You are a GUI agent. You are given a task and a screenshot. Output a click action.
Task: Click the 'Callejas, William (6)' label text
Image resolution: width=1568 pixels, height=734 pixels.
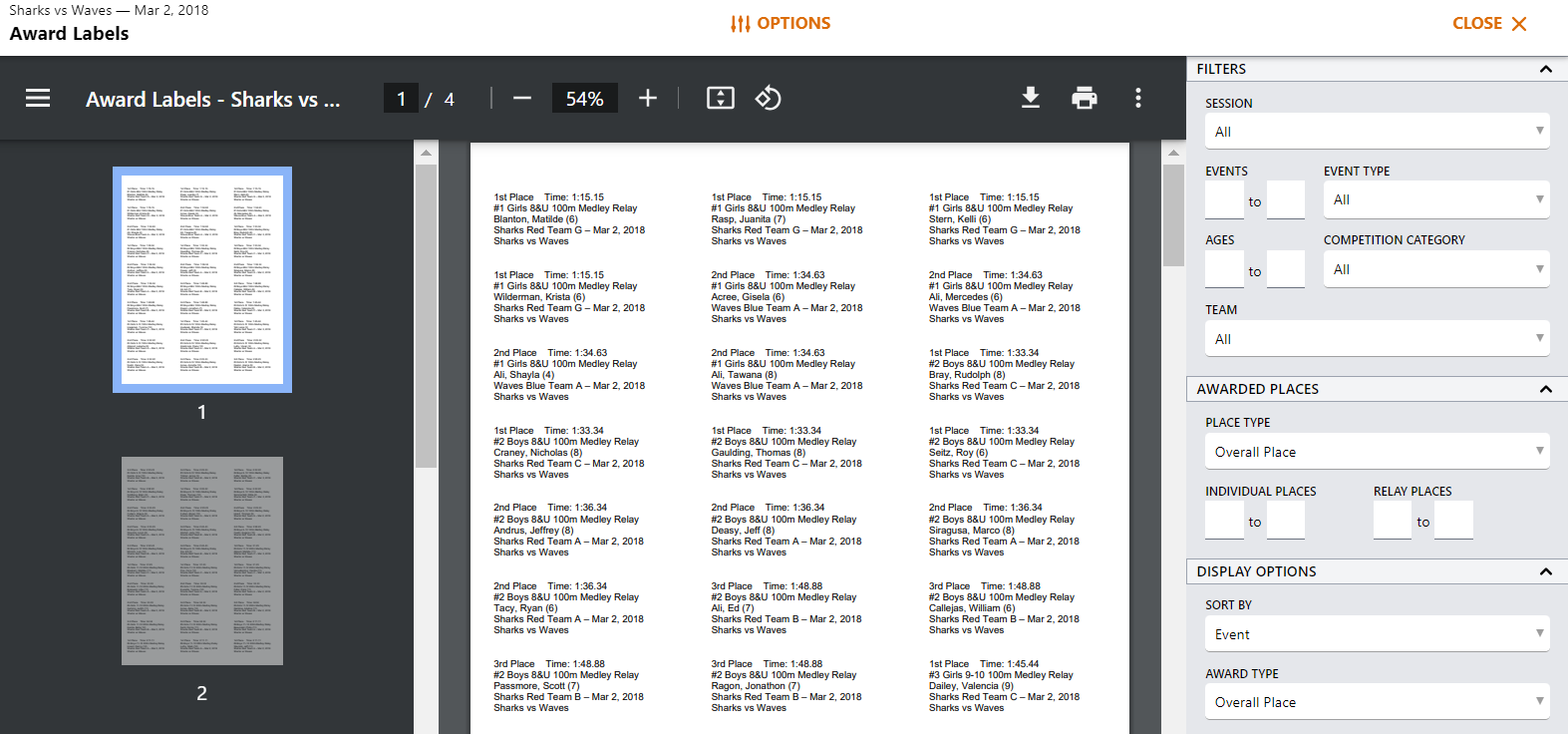tap(972, 608)
